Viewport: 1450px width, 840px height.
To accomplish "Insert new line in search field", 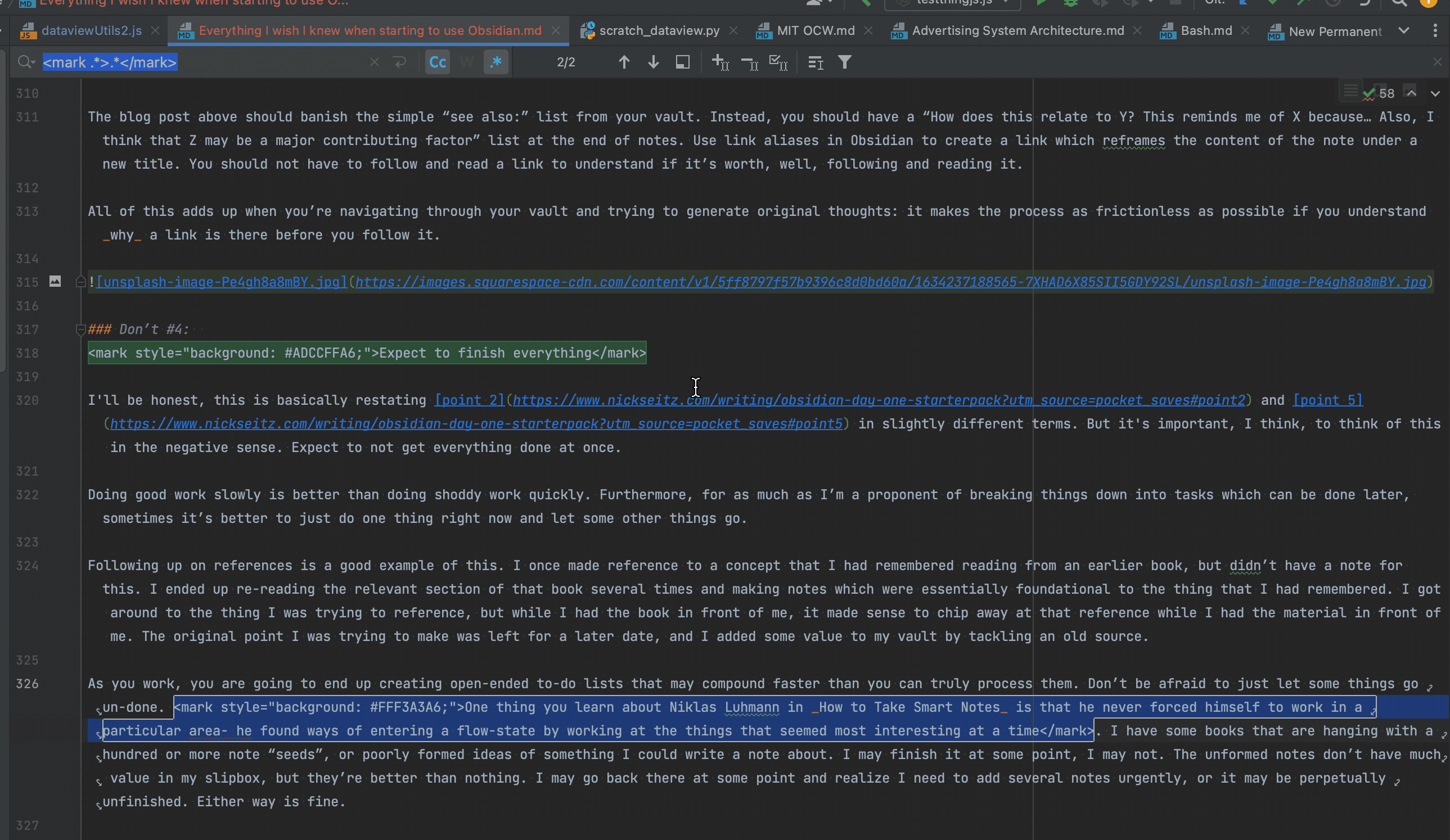I will [400, 62].
